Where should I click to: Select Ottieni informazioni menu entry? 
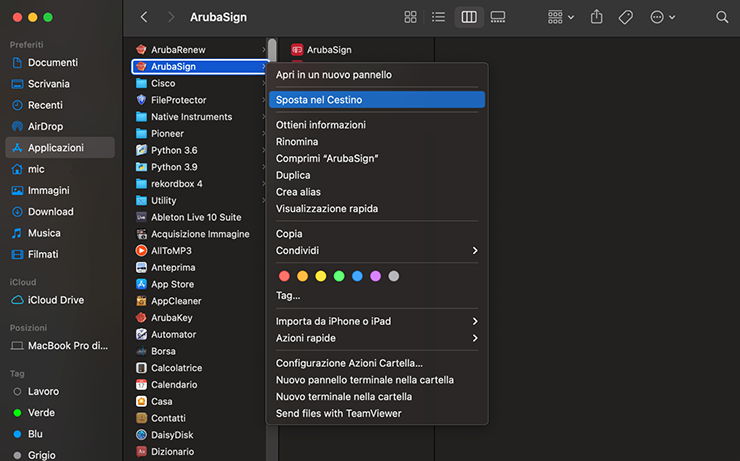(x=320, y=125)
